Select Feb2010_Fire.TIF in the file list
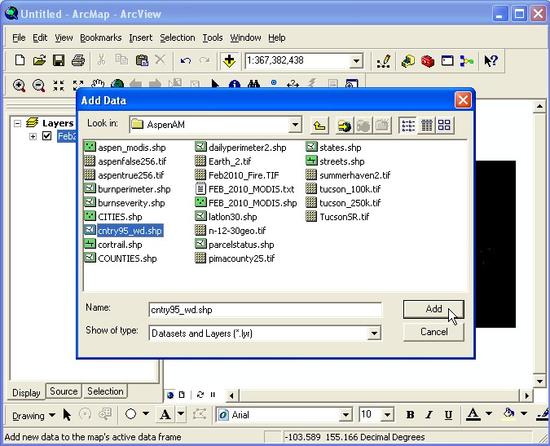Screen dimensions: 550x446 click(237, 175)
